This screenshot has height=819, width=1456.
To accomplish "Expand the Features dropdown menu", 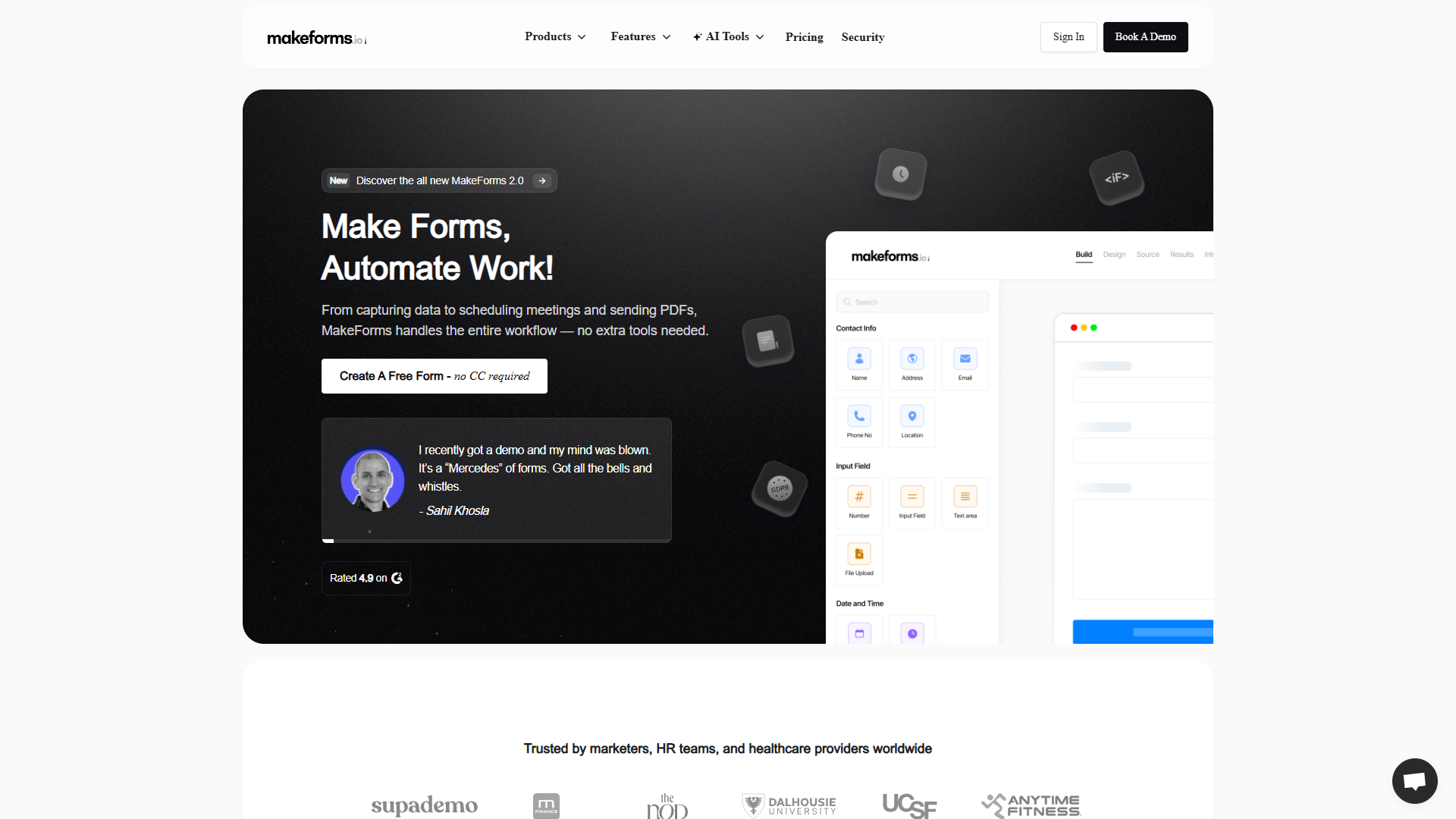I will pyautogui.click(x=641, y=37).
